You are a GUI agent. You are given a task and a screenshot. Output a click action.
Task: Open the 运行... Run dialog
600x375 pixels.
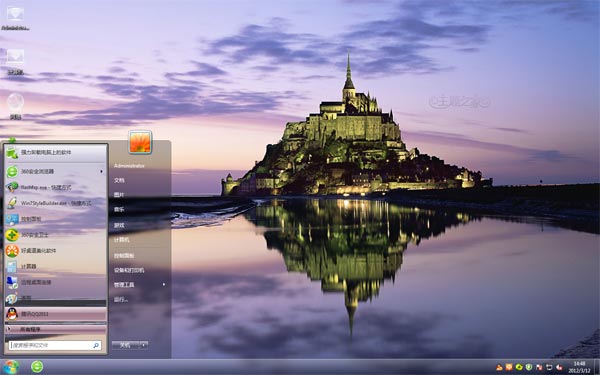point(121,300)
